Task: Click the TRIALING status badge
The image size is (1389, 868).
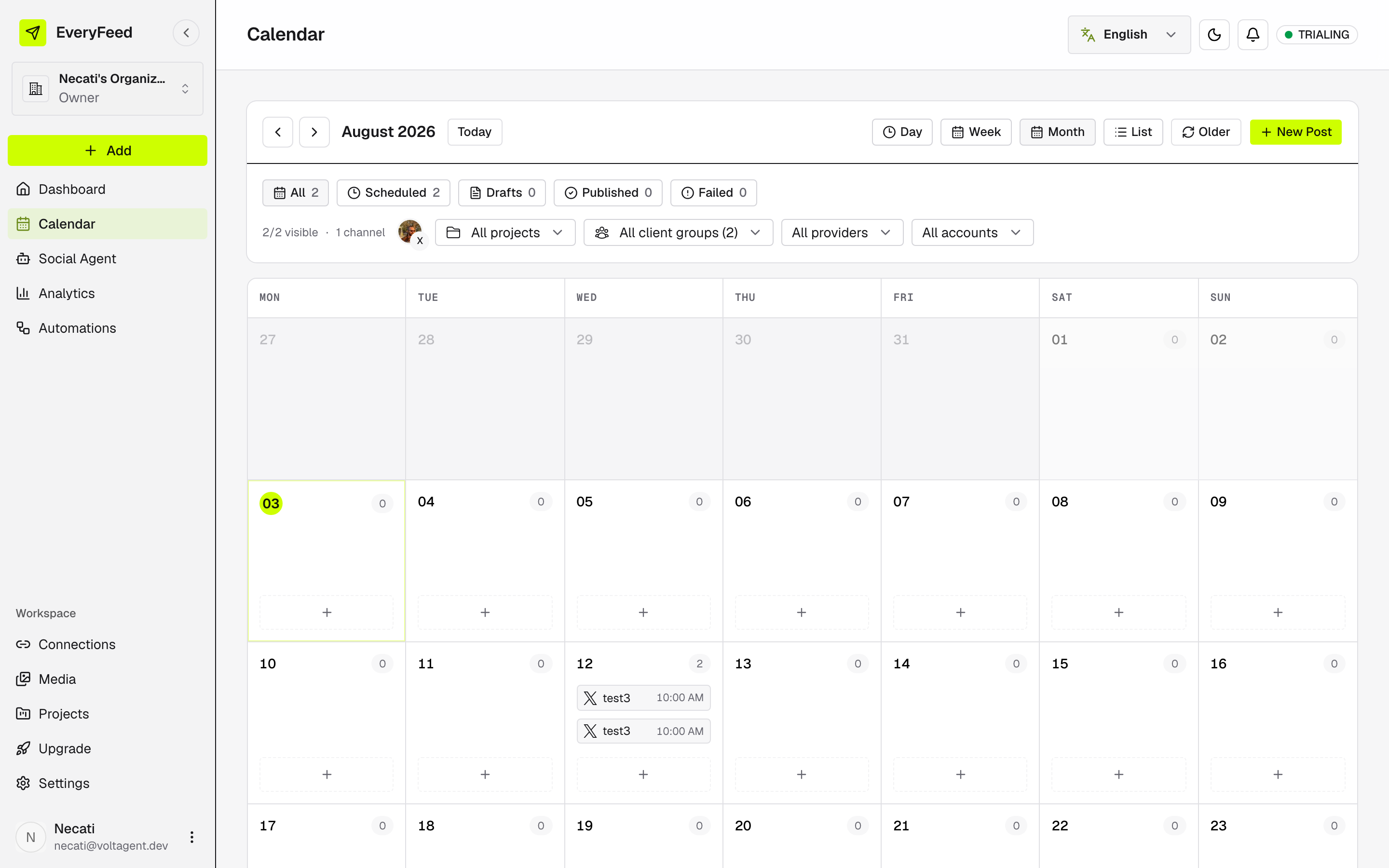Action: [x=1317, y=34]
